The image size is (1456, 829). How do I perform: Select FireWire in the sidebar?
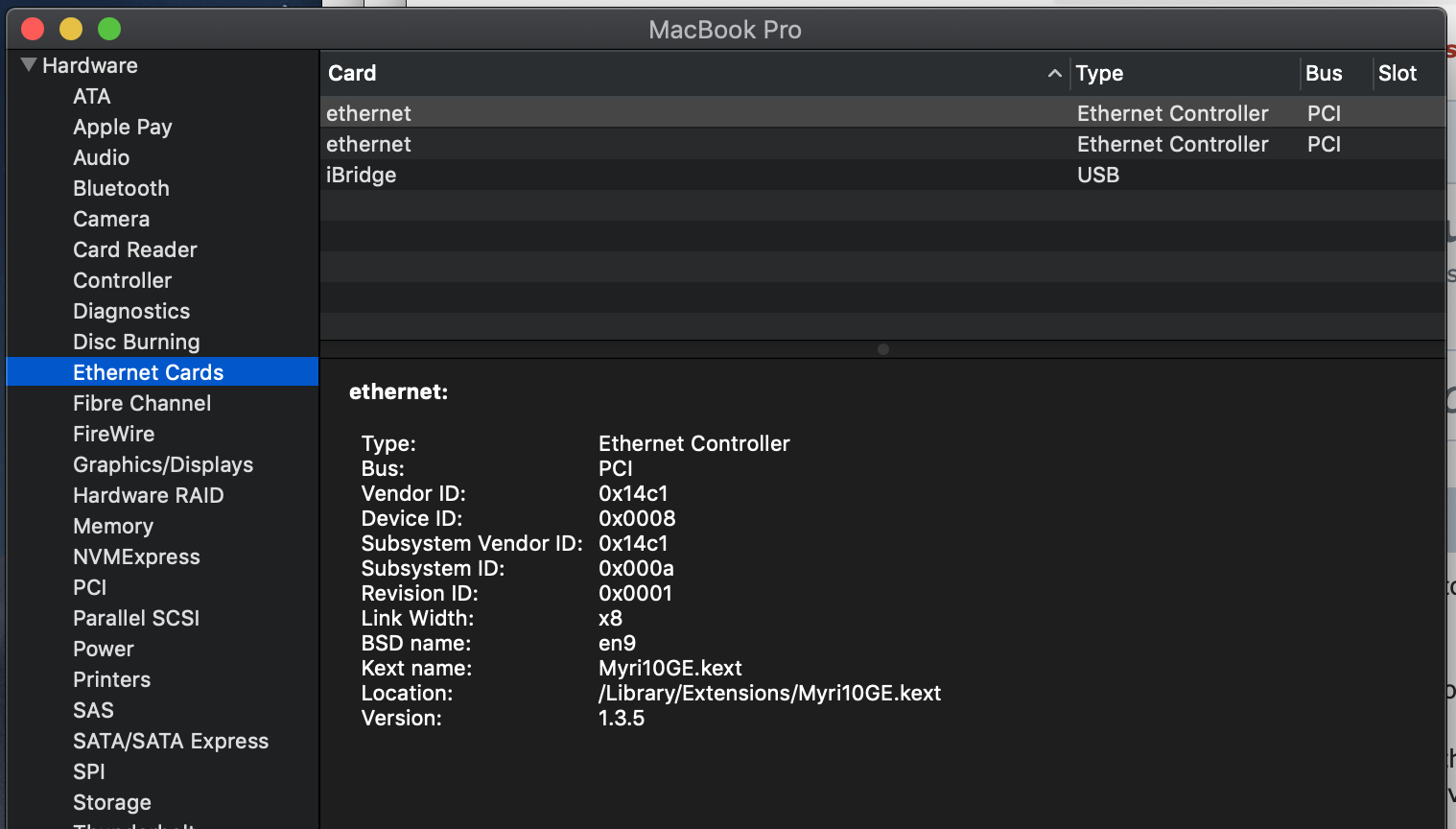[114, 434]
